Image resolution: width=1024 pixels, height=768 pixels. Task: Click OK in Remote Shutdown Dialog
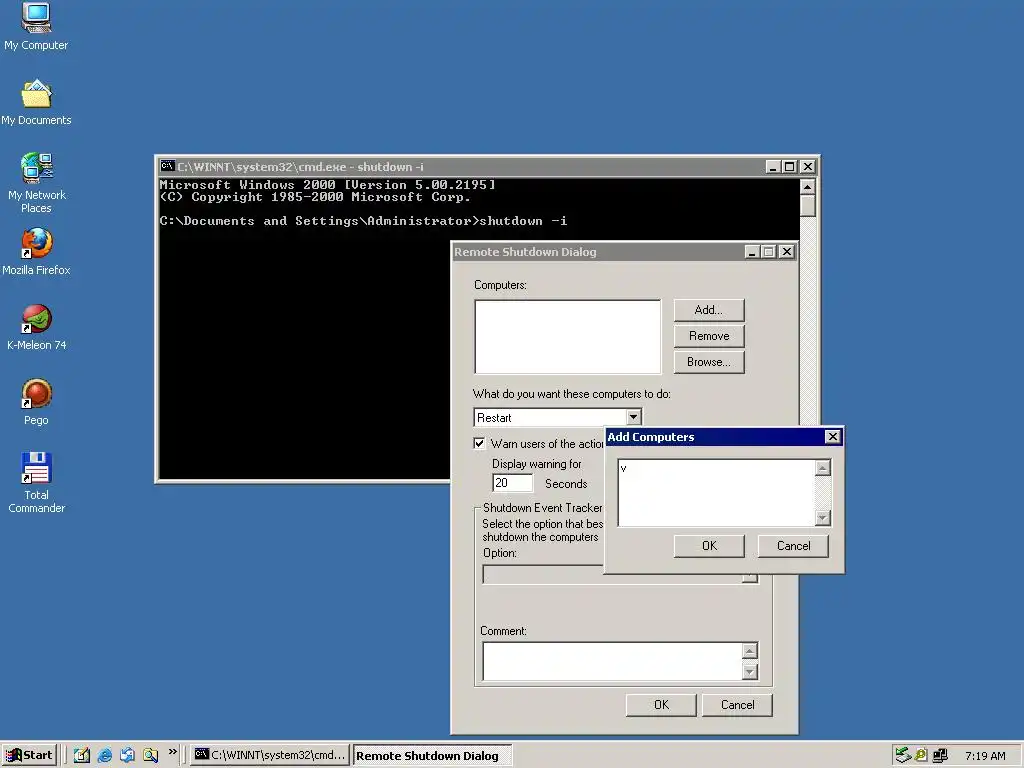[661, 705]
